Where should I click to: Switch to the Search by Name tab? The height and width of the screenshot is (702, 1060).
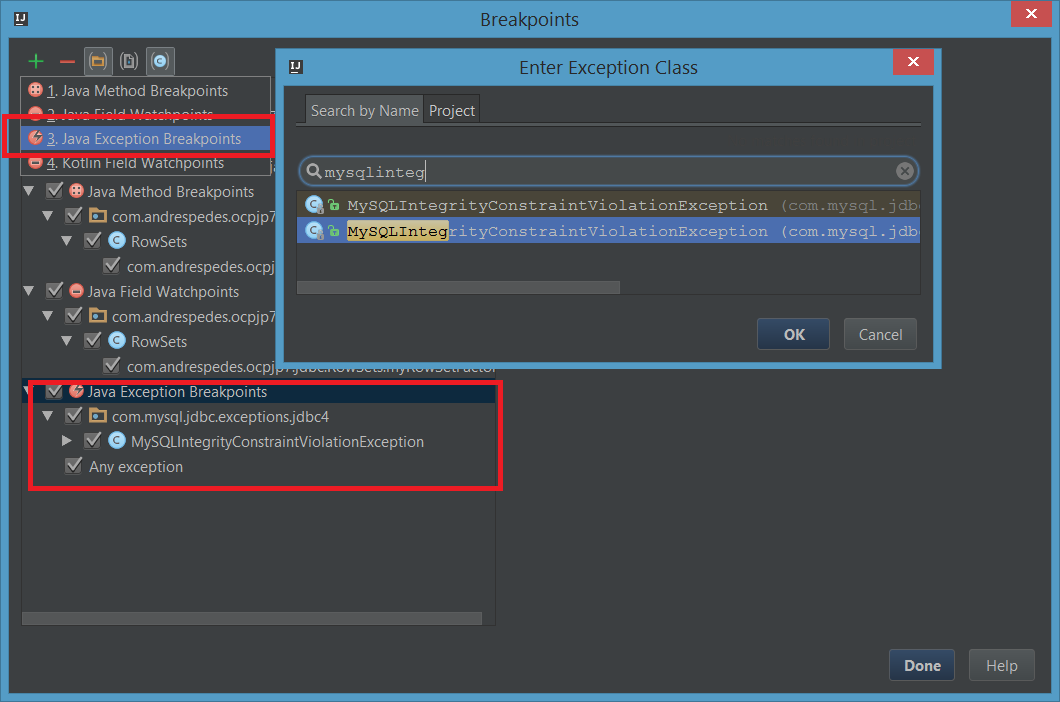coord(364,110)
